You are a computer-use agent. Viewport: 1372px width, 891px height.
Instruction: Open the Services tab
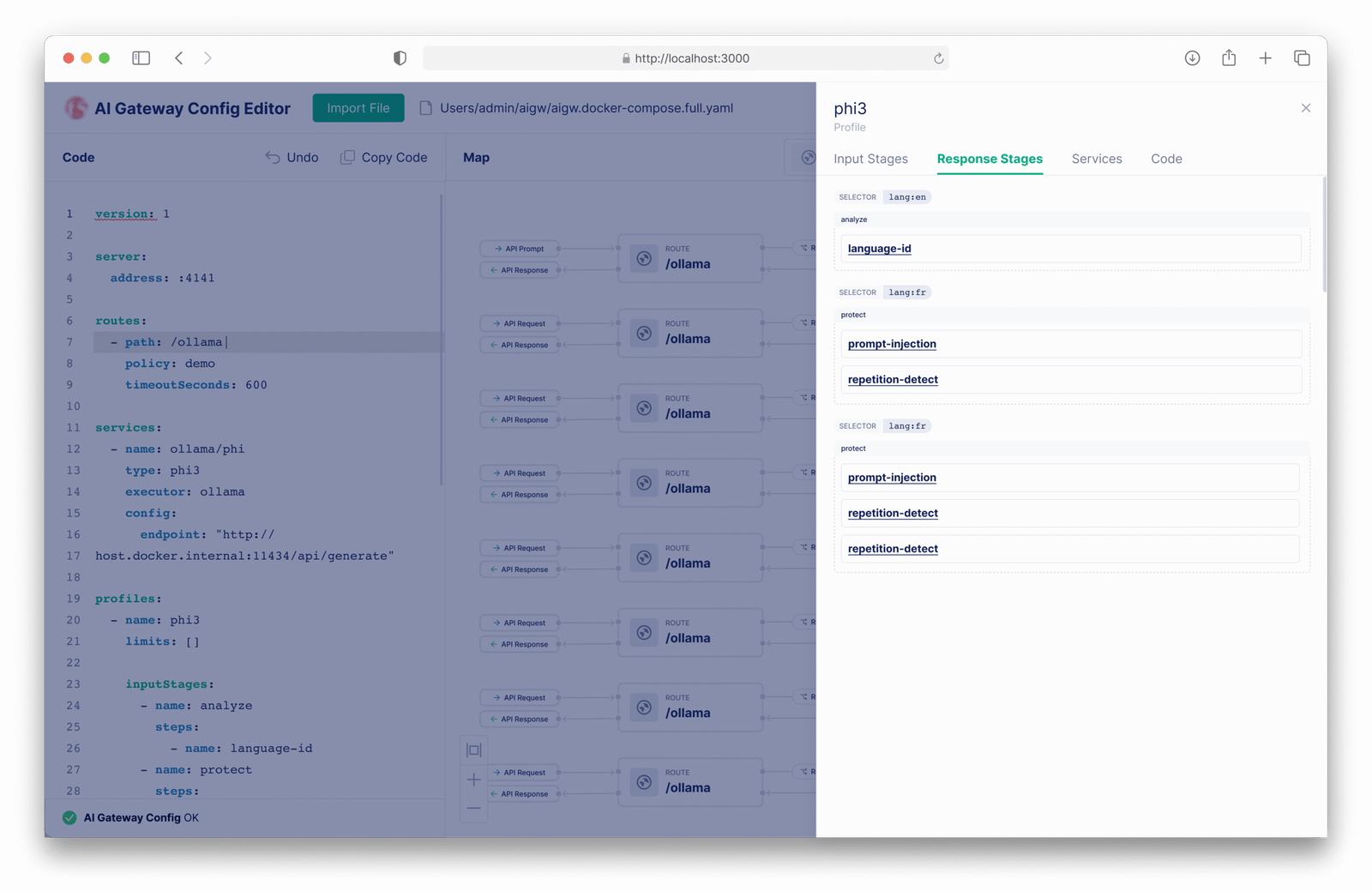(1096, 159)
